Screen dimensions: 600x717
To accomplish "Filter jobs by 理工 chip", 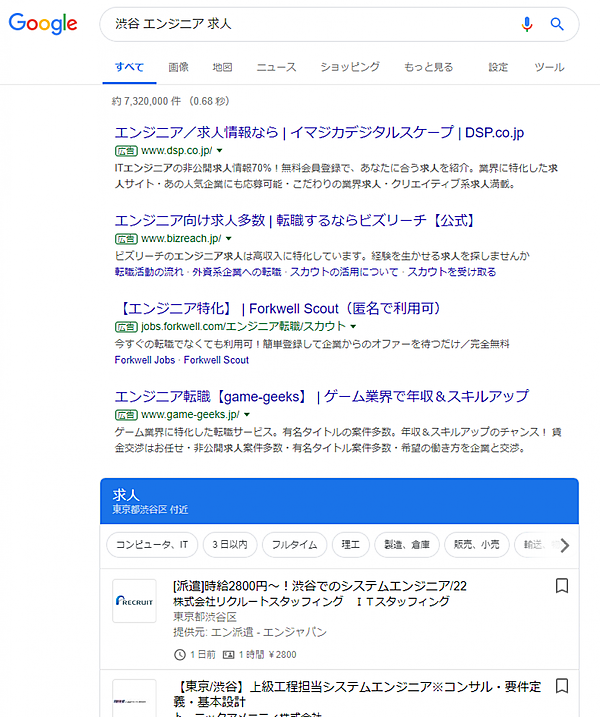I will coord(351,545).
